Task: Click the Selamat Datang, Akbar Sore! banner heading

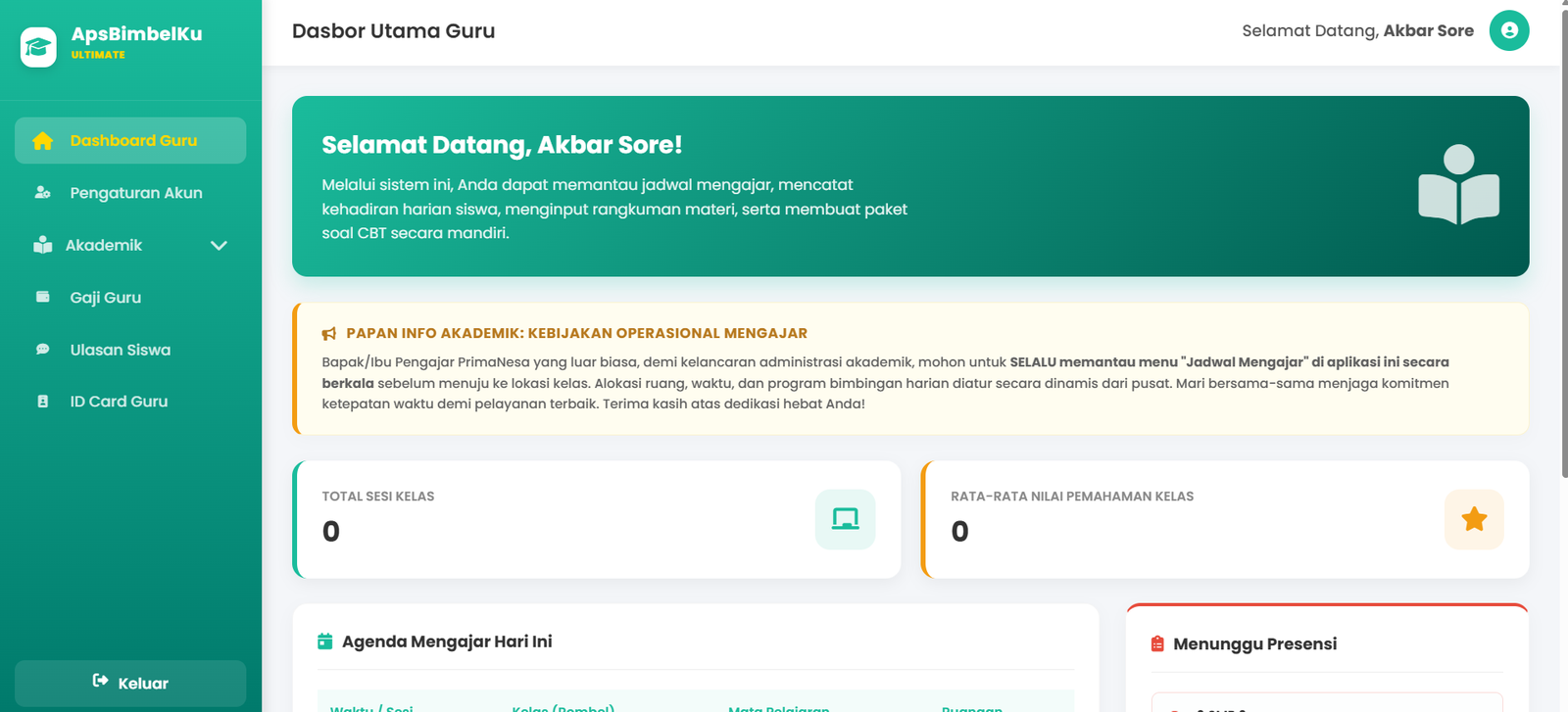Action: click(502, 145)
